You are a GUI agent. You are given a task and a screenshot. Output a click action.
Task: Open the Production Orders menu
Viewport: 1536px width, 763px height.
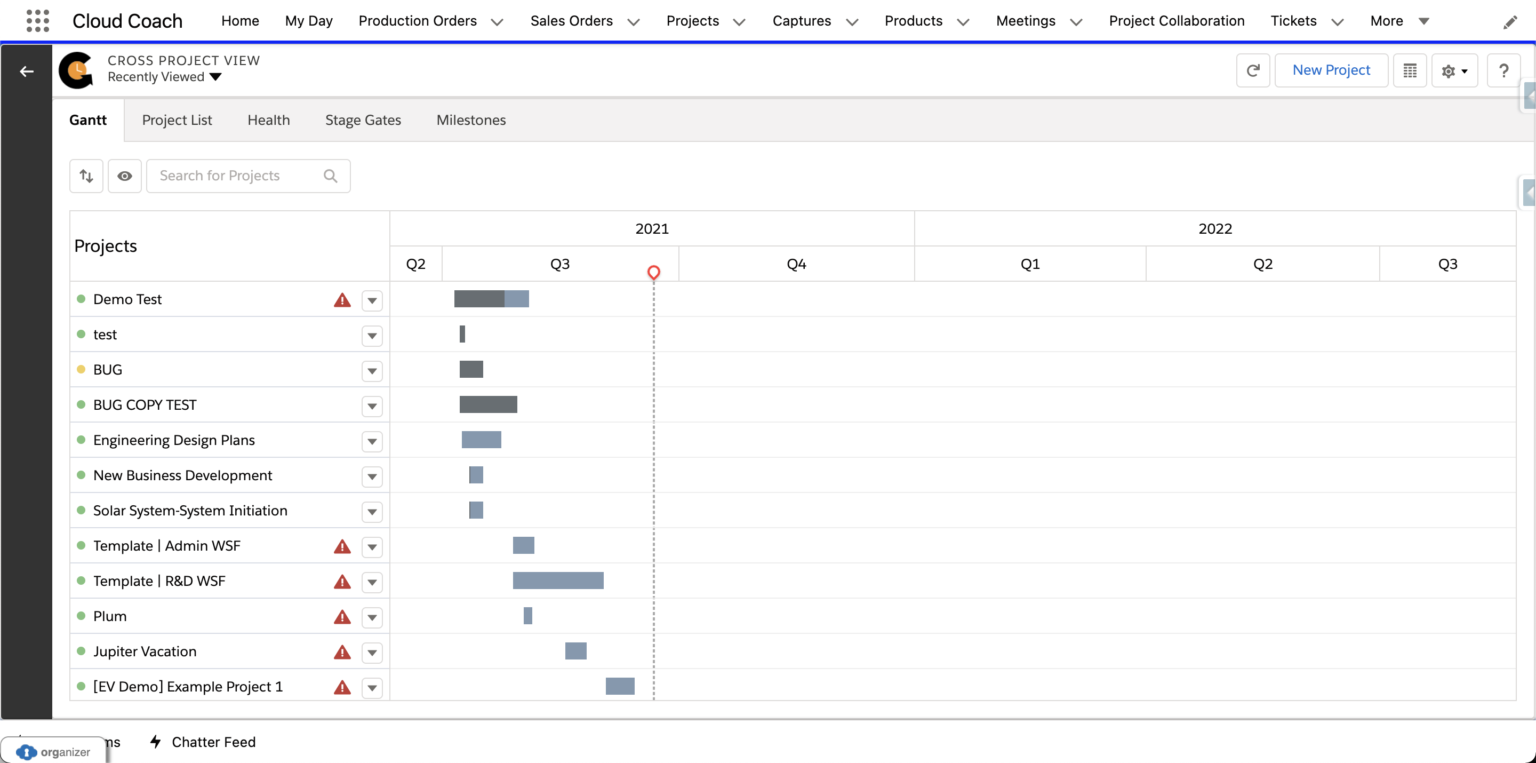click(x=417, y=20)
